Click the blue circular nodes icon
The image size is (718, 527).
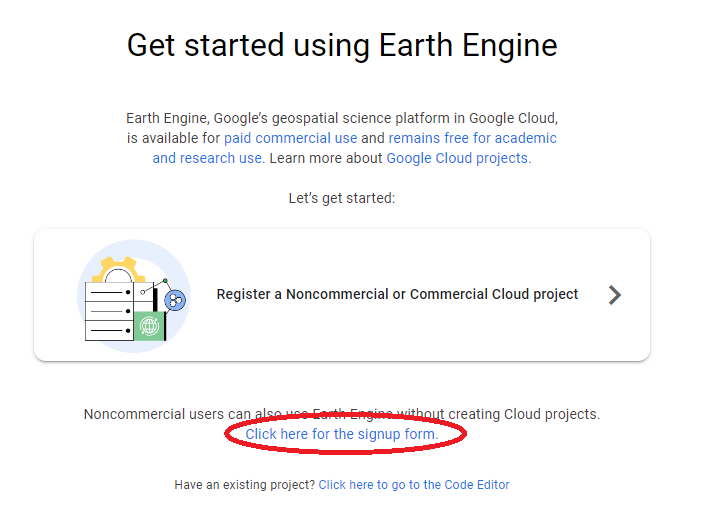[175, 301]
